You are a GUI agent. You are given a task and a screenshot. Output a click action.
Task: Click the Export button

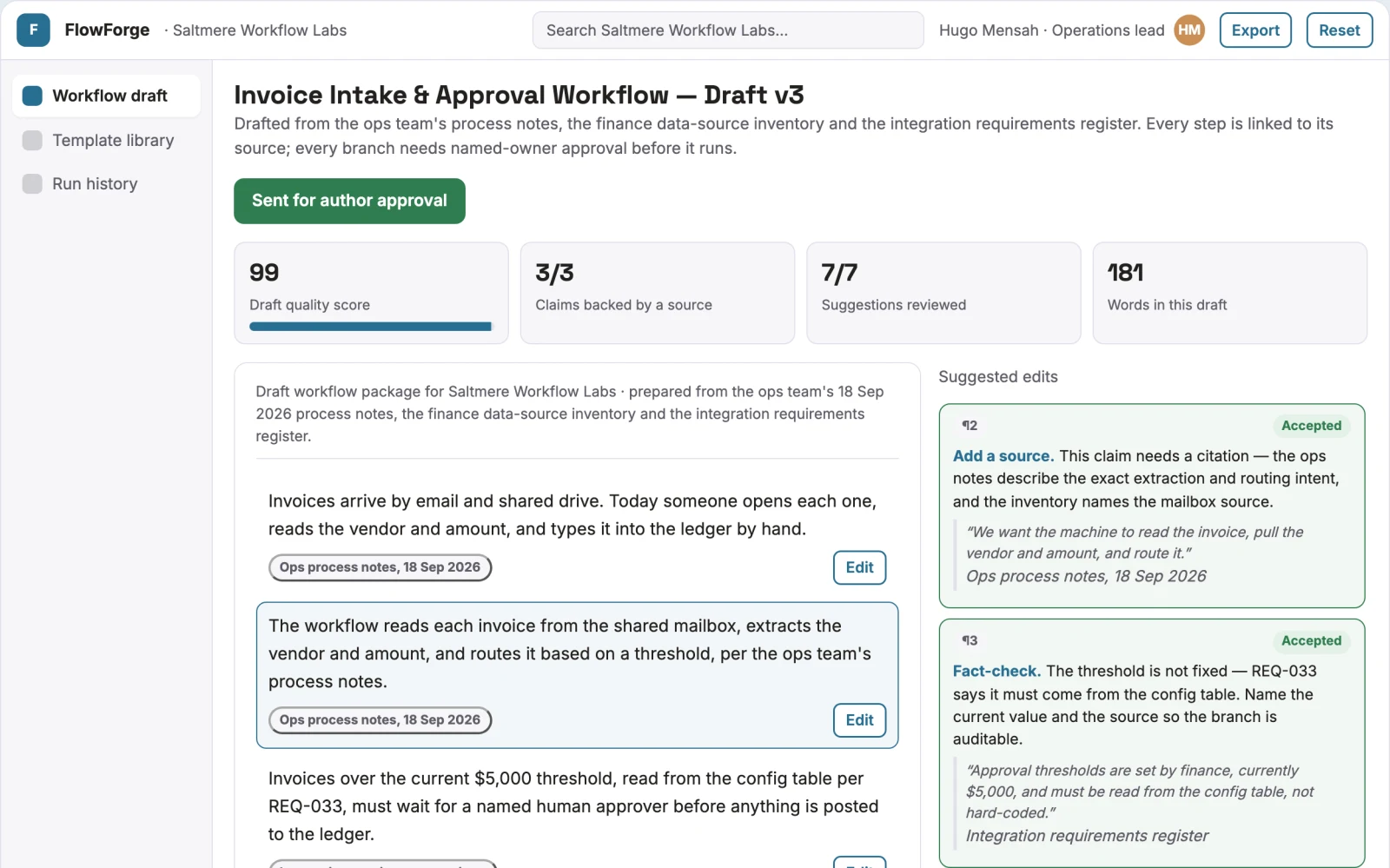[x=1255, y=30]
